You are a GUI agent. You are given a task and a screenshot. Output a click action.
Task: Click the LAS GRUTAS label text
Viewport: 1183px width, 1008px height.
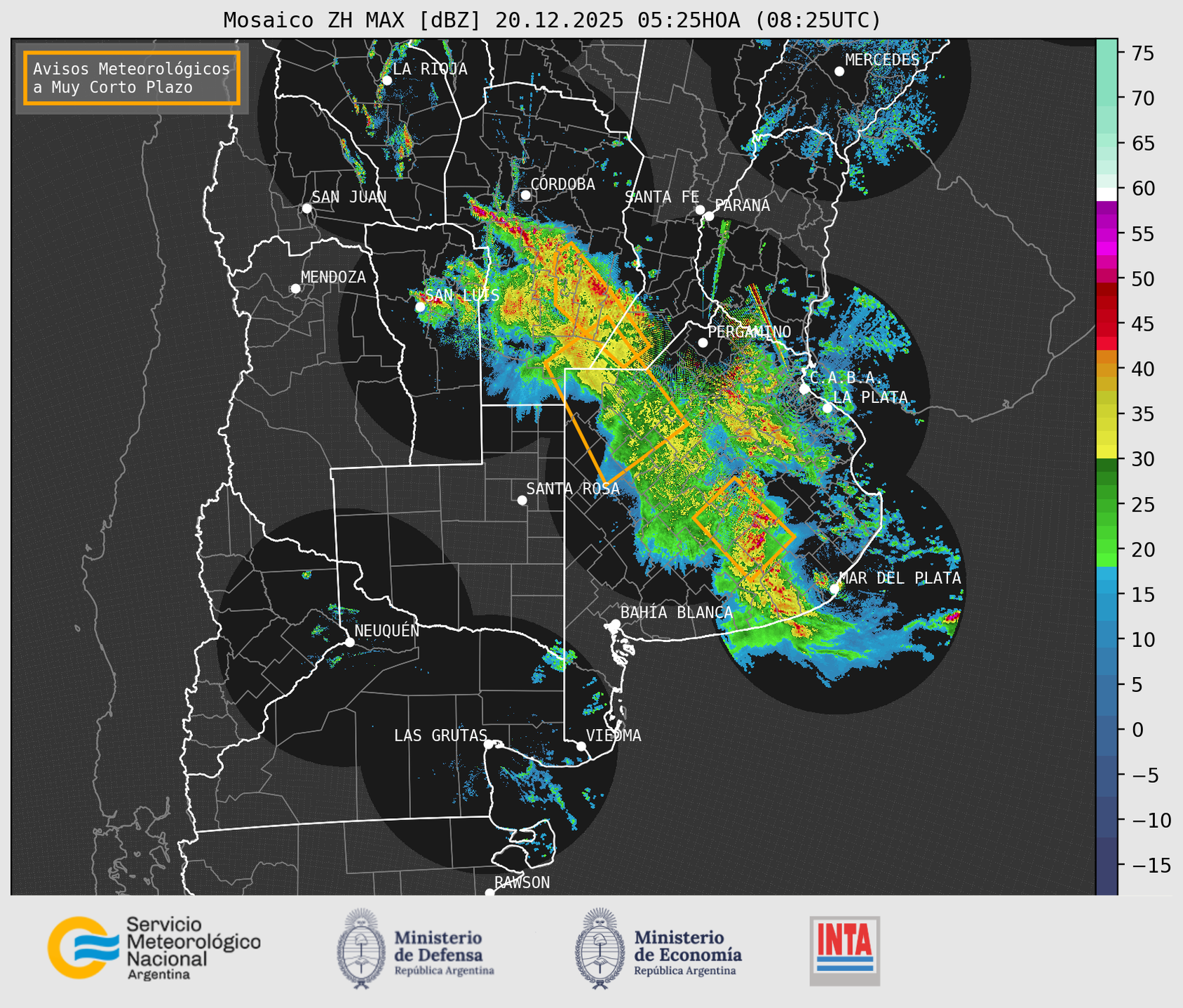440,736
